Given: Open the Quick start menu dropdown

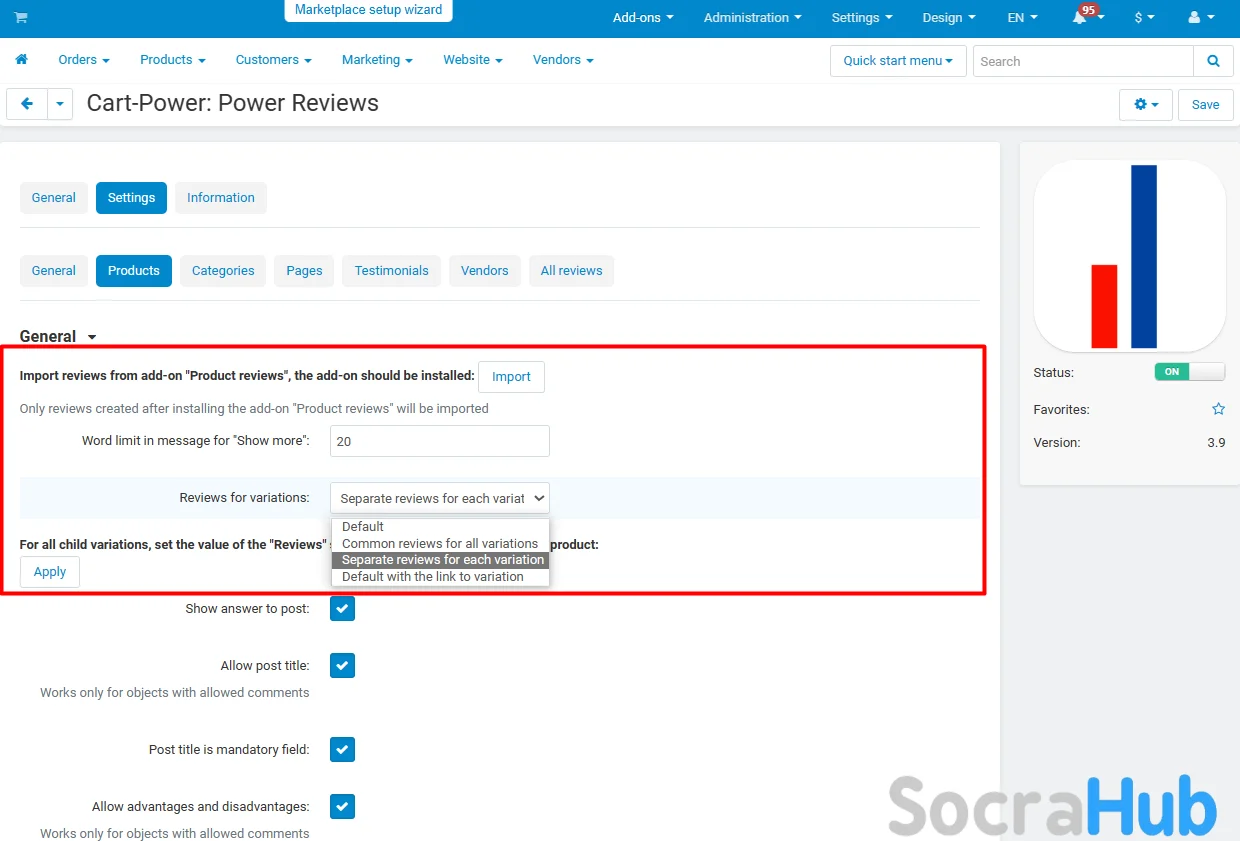Looking at the screenshot, I should (898, 61).
